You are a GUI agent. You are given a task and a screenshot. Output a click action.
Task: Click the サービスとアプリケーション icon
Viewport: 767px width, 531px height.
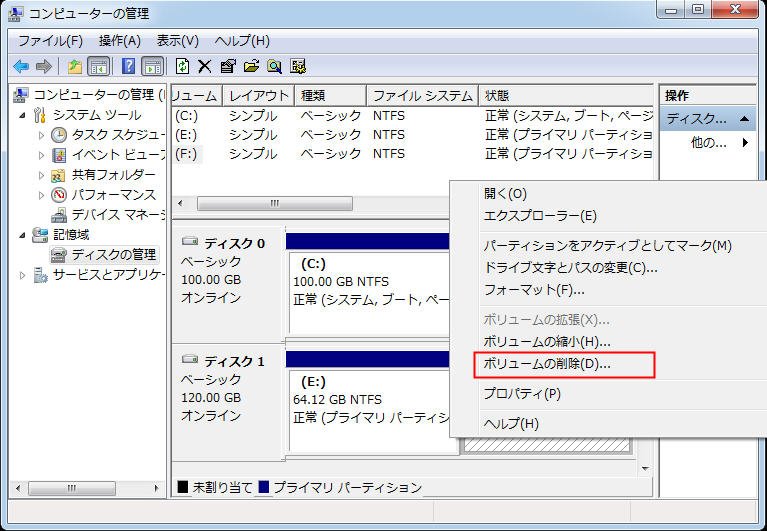click(40, 275)
